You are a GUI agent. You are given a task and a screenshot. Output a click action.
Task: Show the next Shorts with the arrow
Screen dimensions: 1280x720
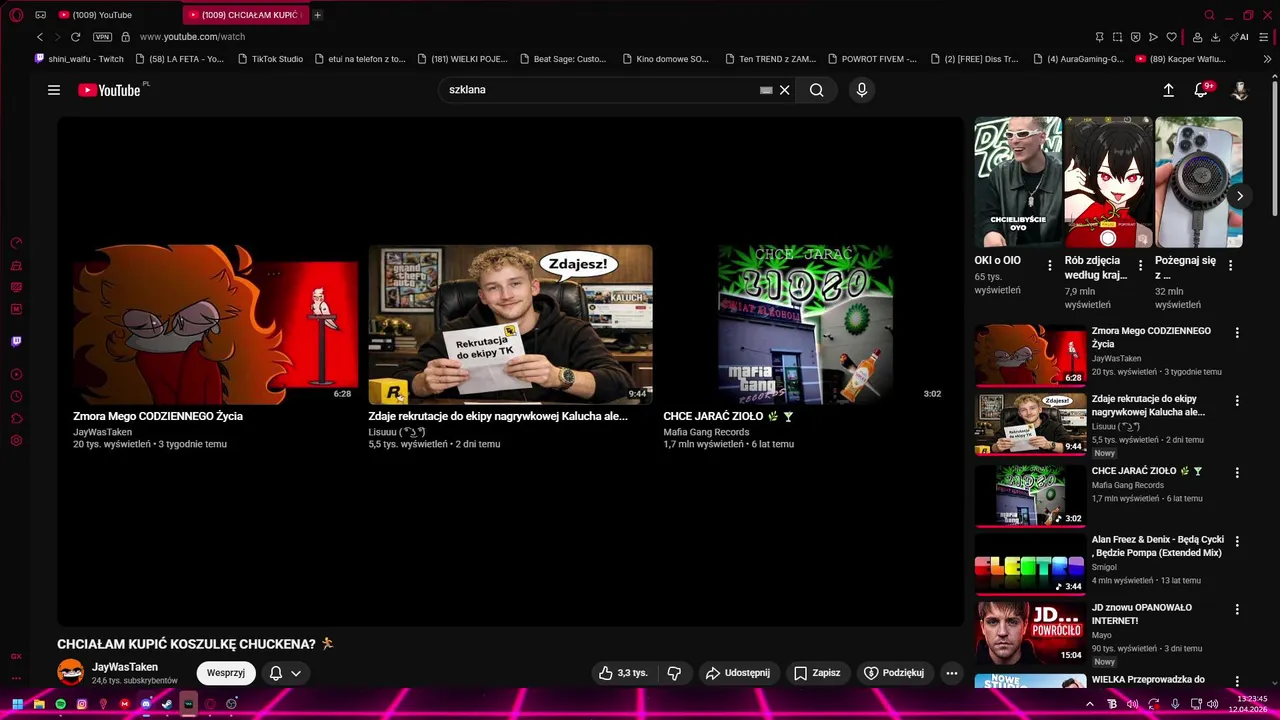[x=1239, y=196]
